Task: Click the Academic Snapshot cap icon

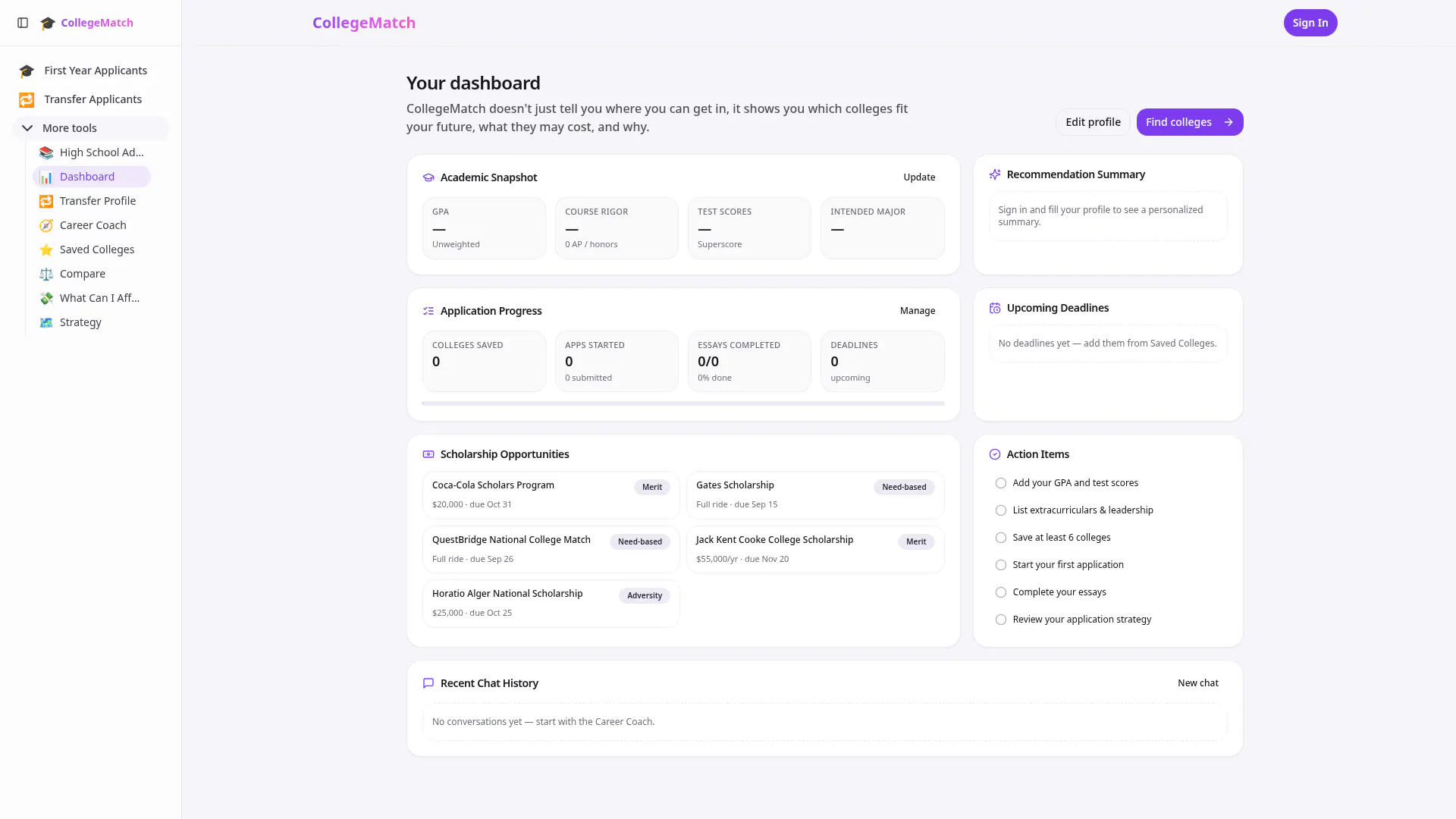Action: tap(428, 177)
